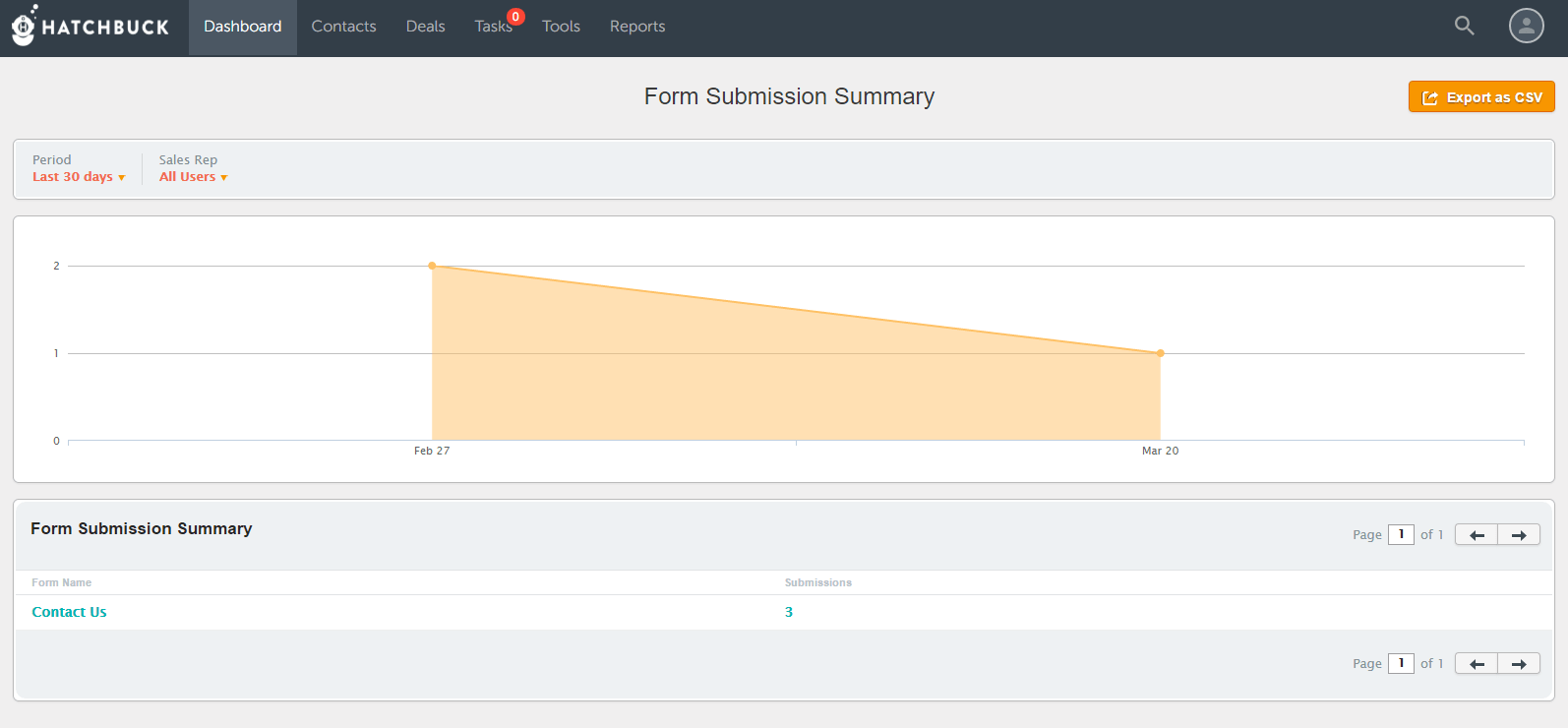Open the user profile avatar icon
The height and width of the screenshot is (728, 1568).
(x=1526, y=27)
